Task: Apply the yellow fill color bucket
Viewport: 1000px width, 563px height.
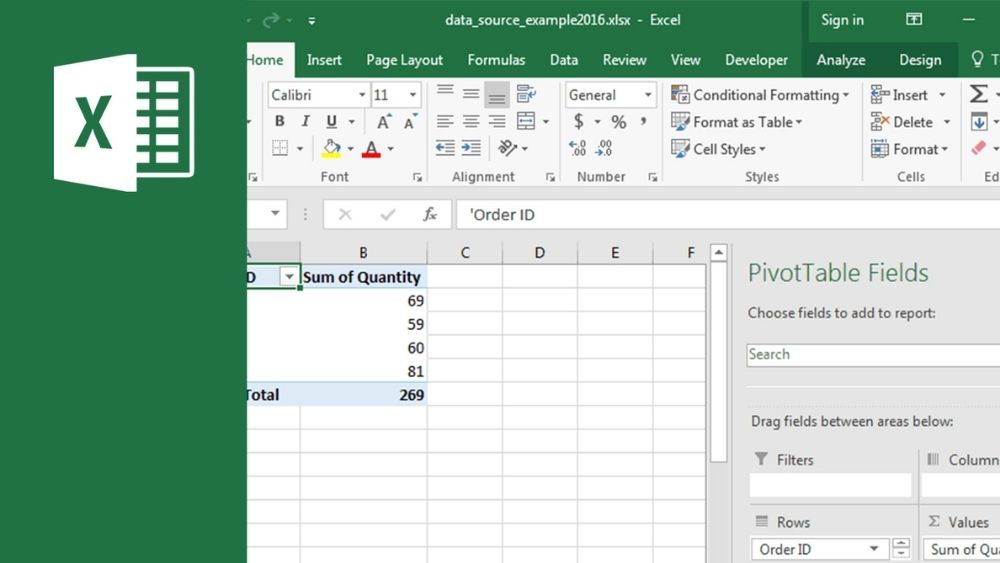Action: tap(331, 149)
